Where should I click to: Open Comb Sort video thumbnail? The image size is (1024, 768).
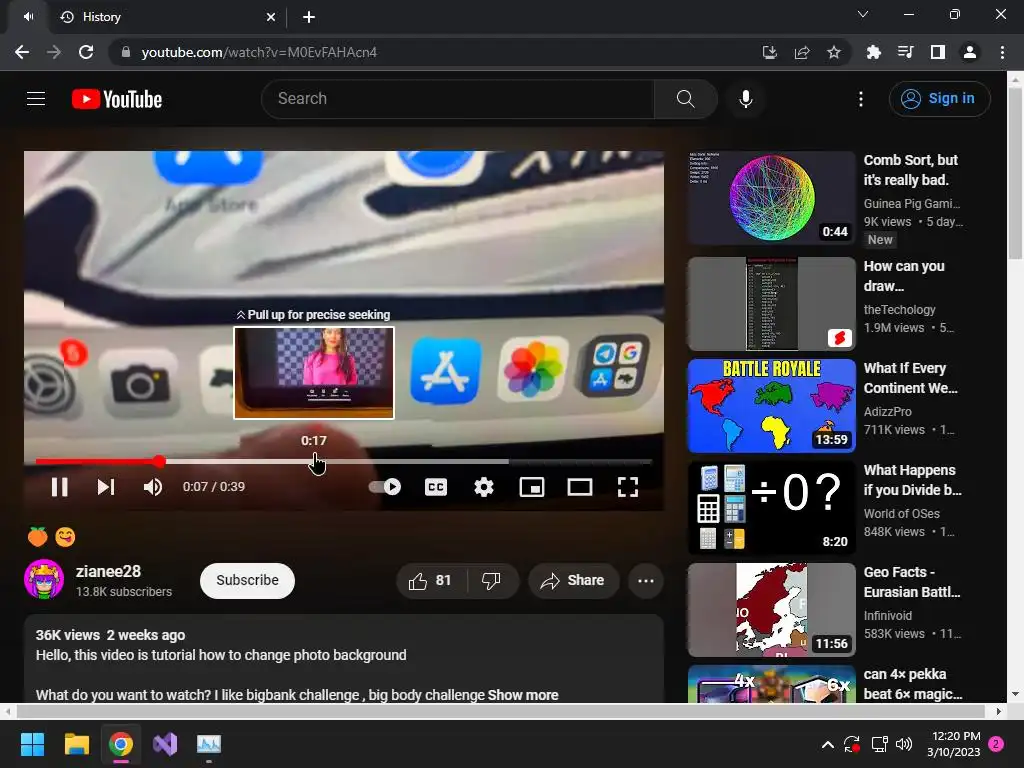[771, 198]
